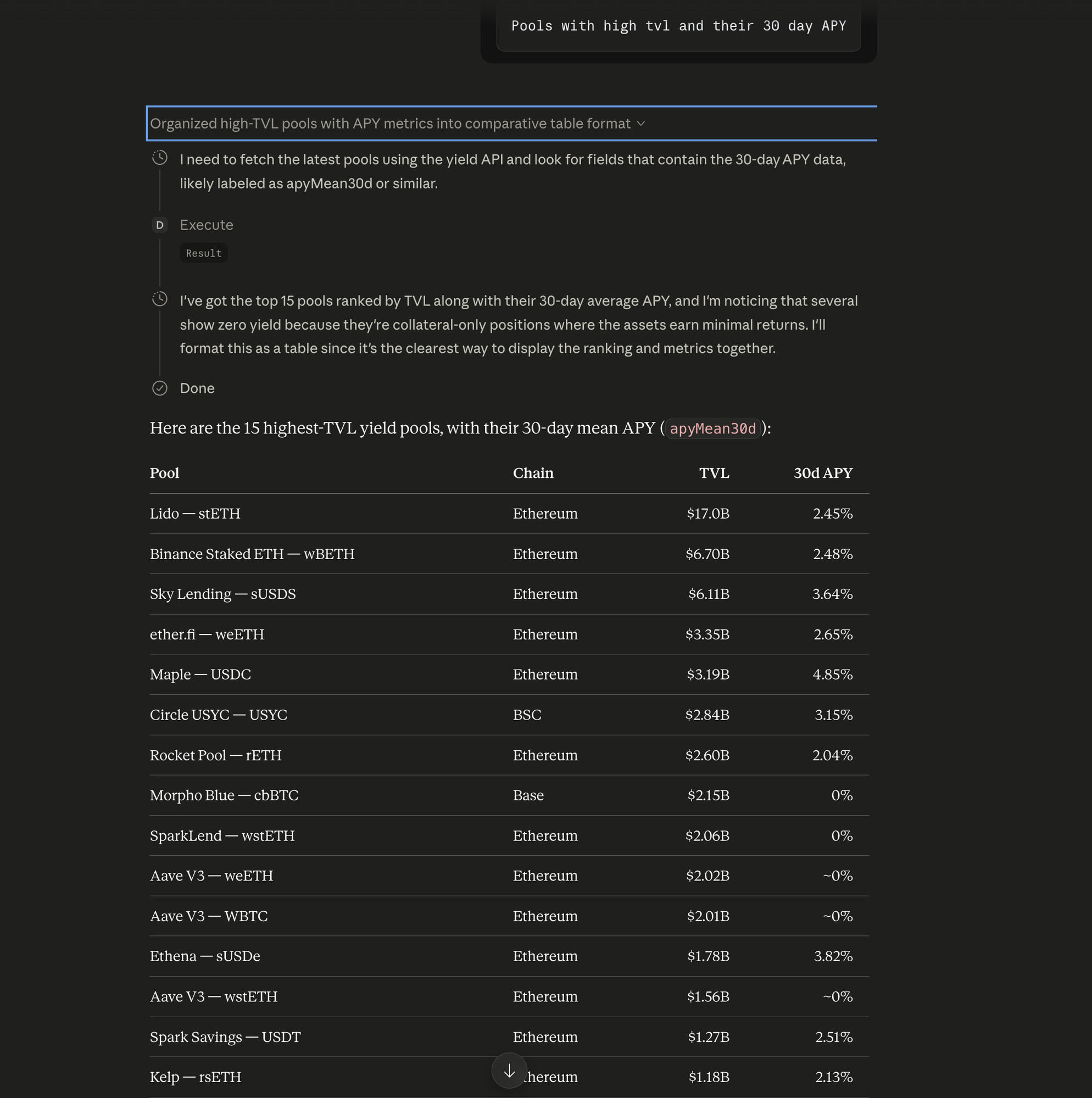Click the $2.15B TVL value

click(708, 795)
